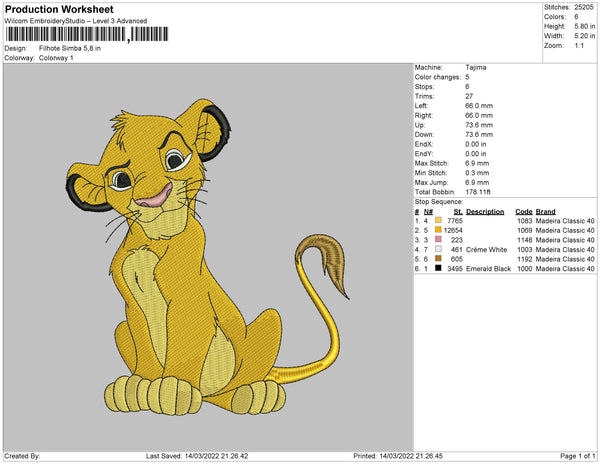Viewport: 600px width, 464px height.
Task: Click the Height value 5.80 in
Action: (x=584, y=26)
